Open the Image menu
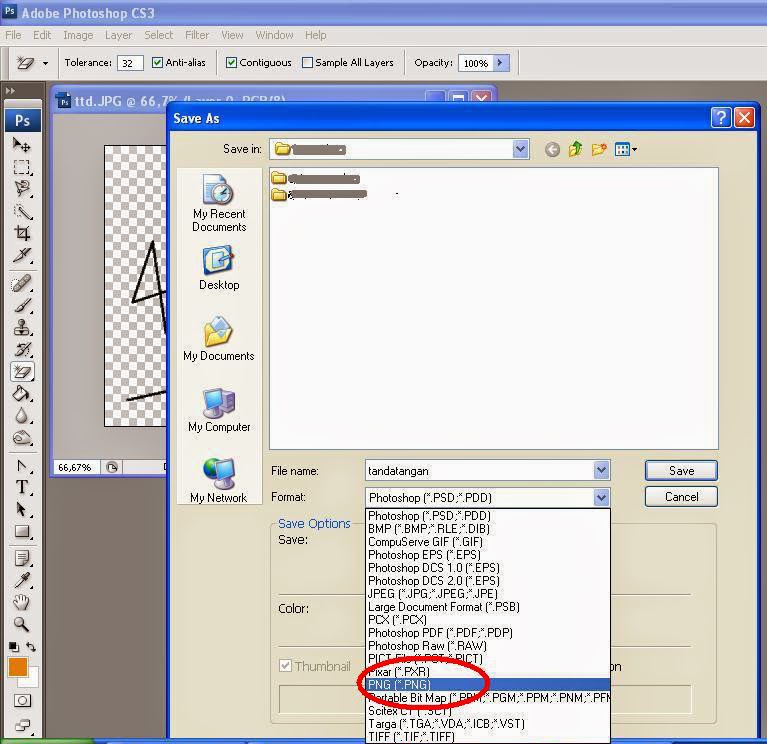Viewport: 767px width, 744px height. click(78, 35)
